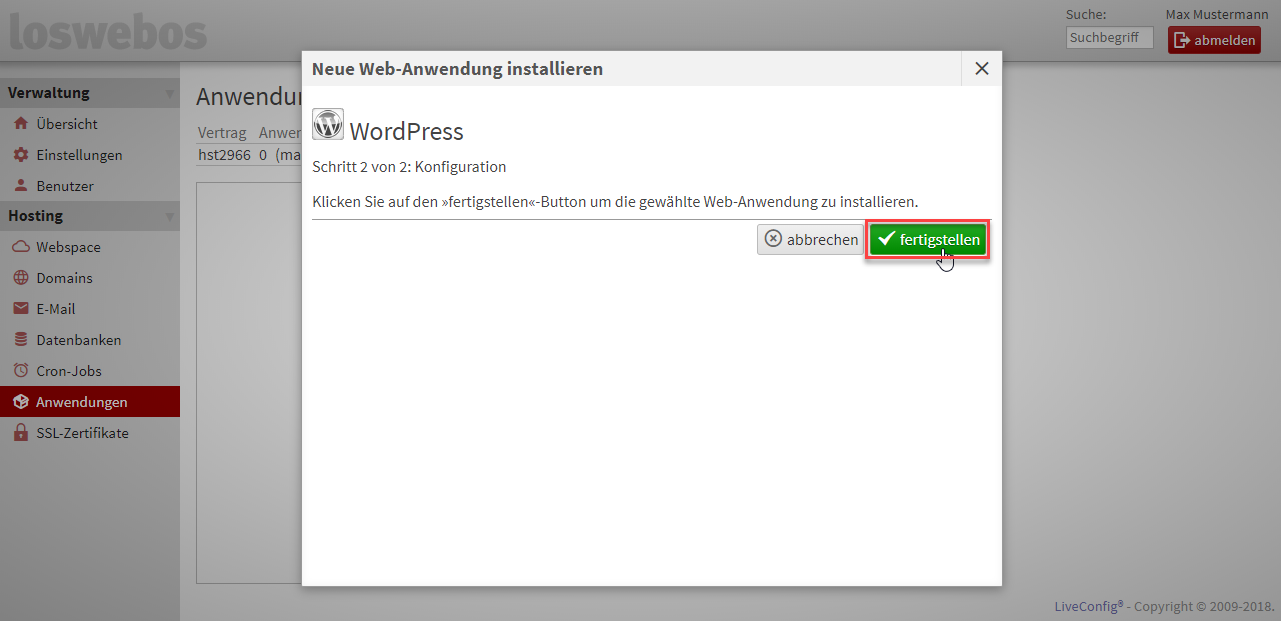Click the green fertigstellen button

pyautogui.click(x=927, y=240)
